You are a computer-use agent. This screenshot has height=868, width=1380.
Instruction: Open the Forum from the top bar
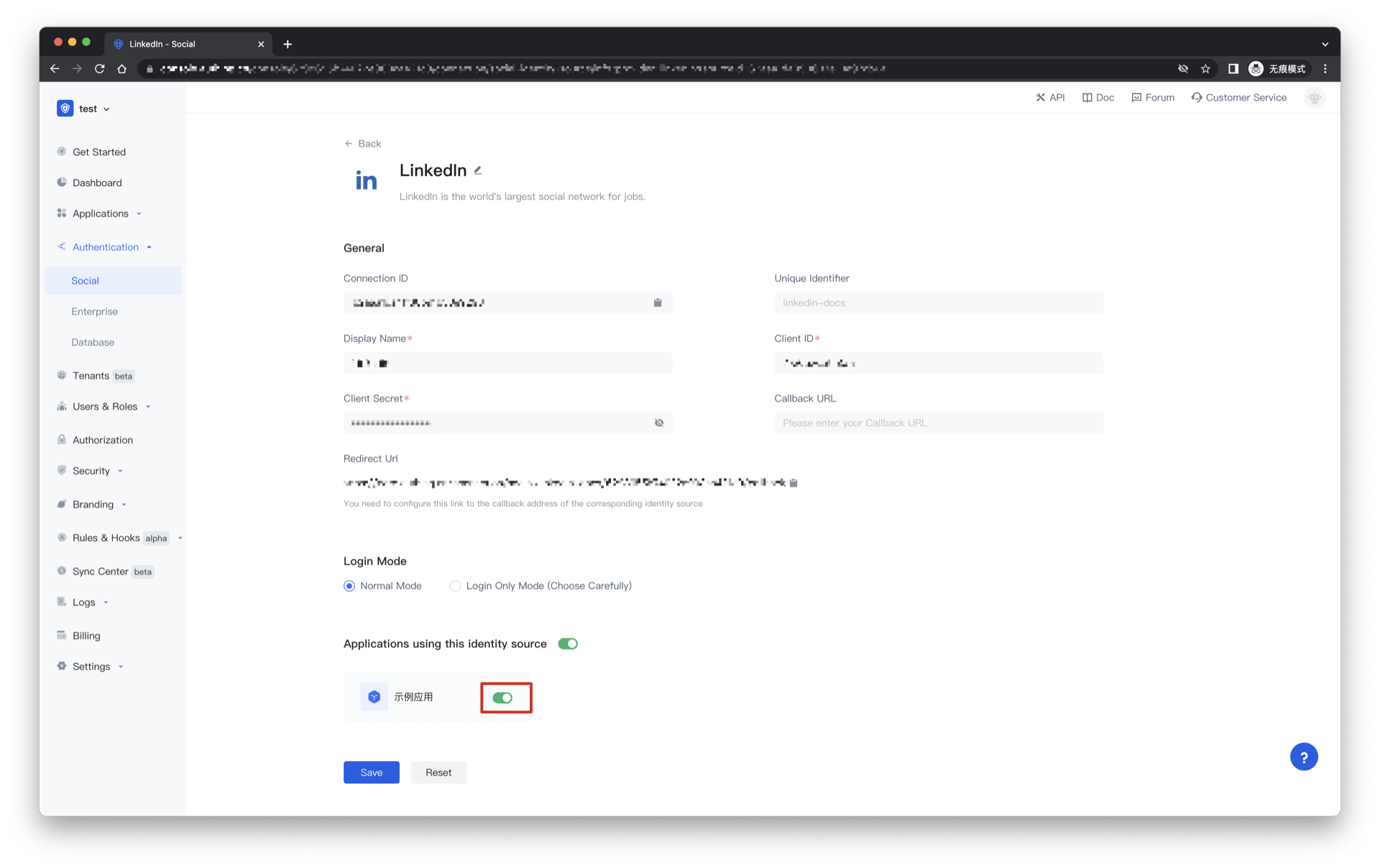[1153, 97]
